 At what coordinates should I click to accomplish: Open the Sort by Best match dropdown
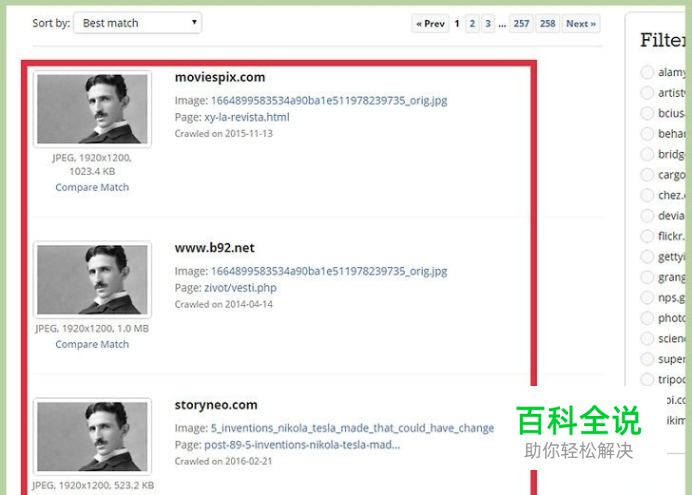point(137,23)
